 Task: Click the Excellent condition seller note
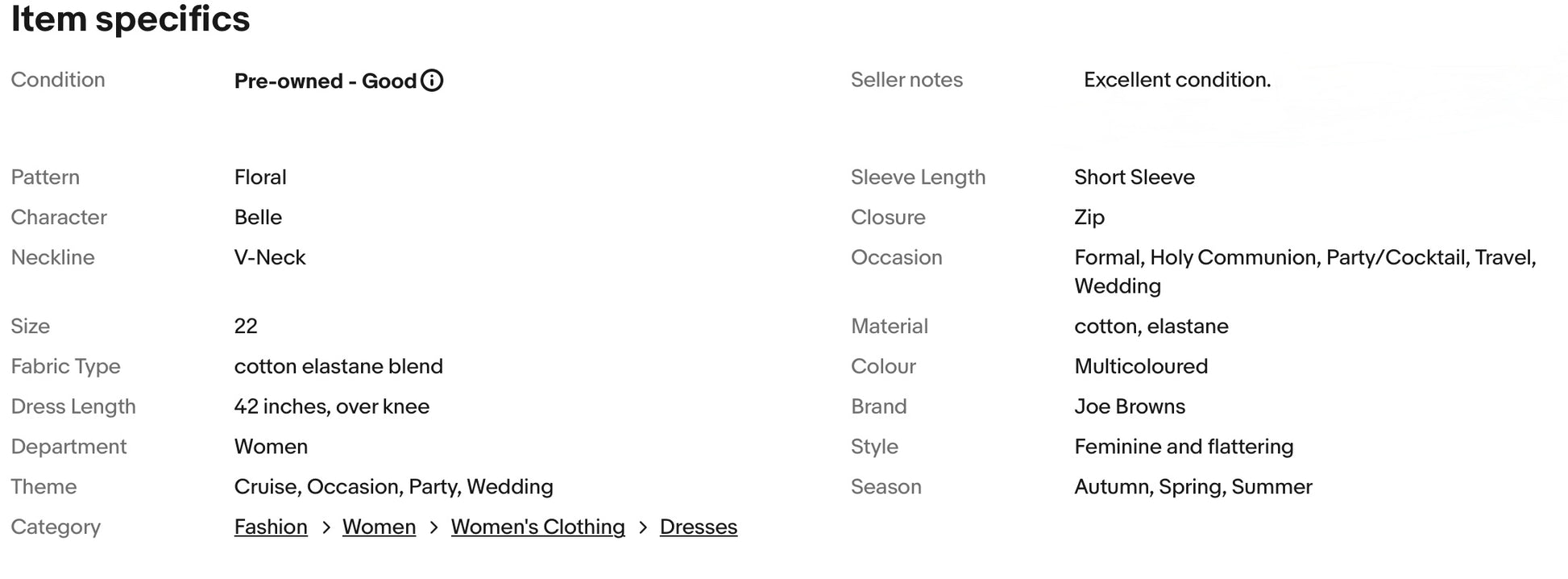[1176, 80]
